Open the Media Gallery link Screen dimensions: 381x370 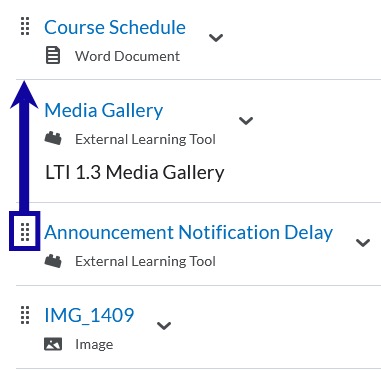[104, 110]
